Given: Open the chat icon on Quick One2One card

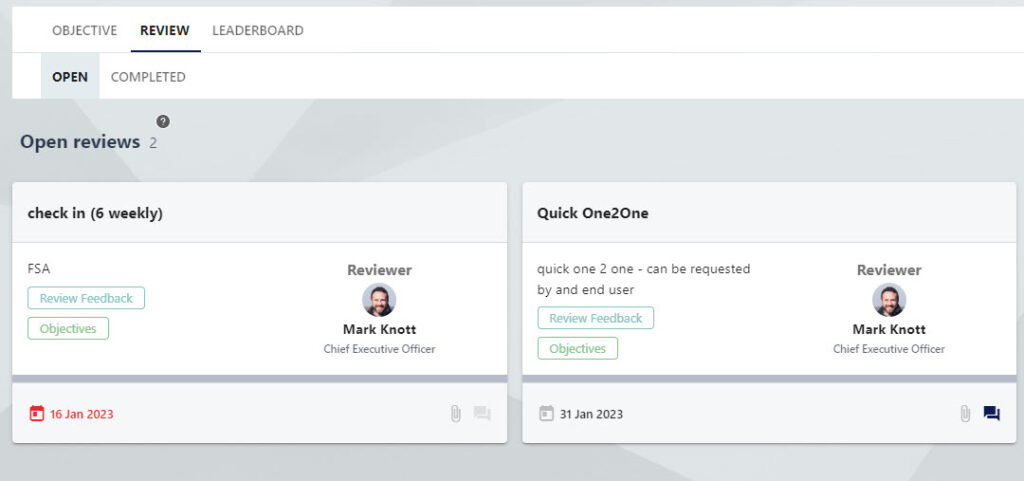Looking at the screenshot, I should 991,414.
